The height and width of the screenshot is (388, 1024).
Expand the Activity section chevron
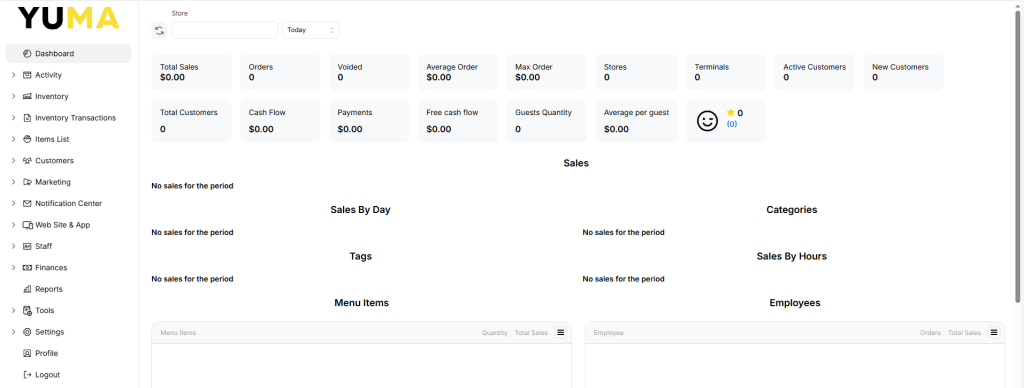pos(14,75)
